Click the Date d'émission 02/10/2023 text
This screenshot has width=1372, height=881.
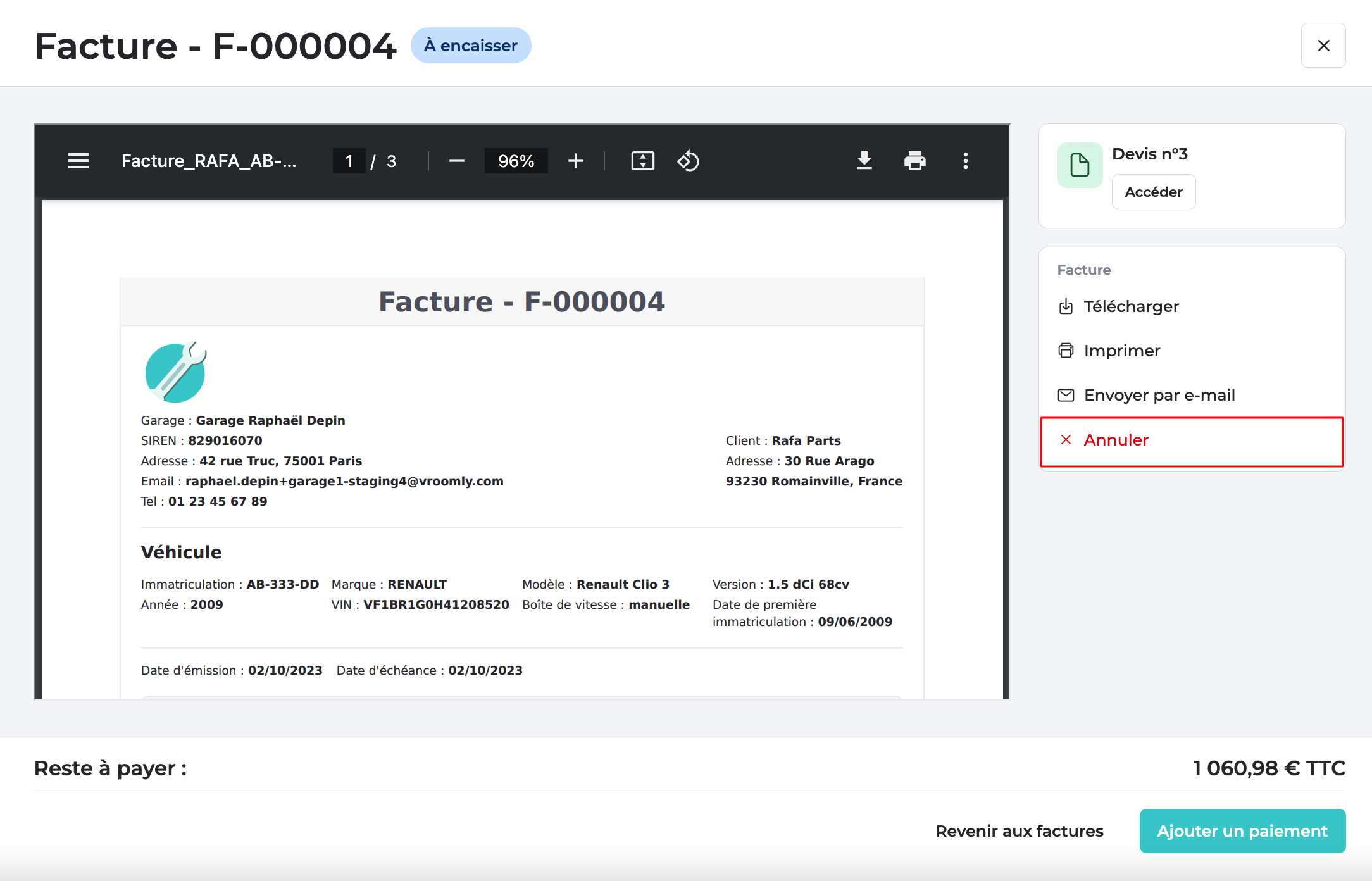click(232, 670)
